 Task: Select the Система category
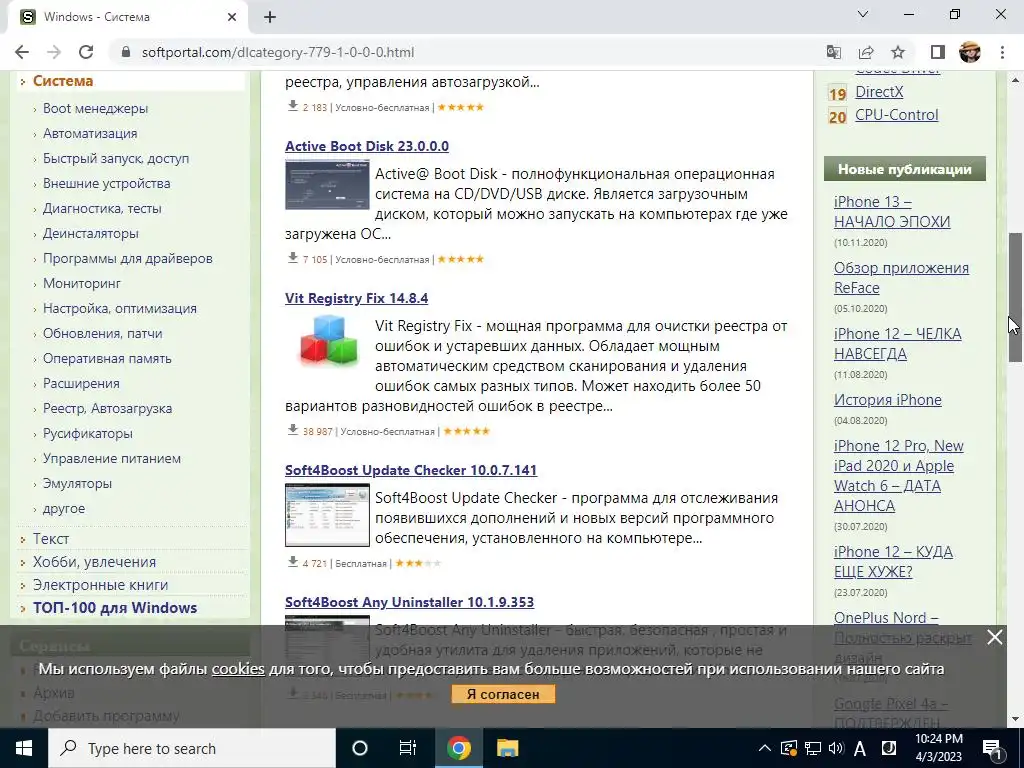click(x=63, y=81)
